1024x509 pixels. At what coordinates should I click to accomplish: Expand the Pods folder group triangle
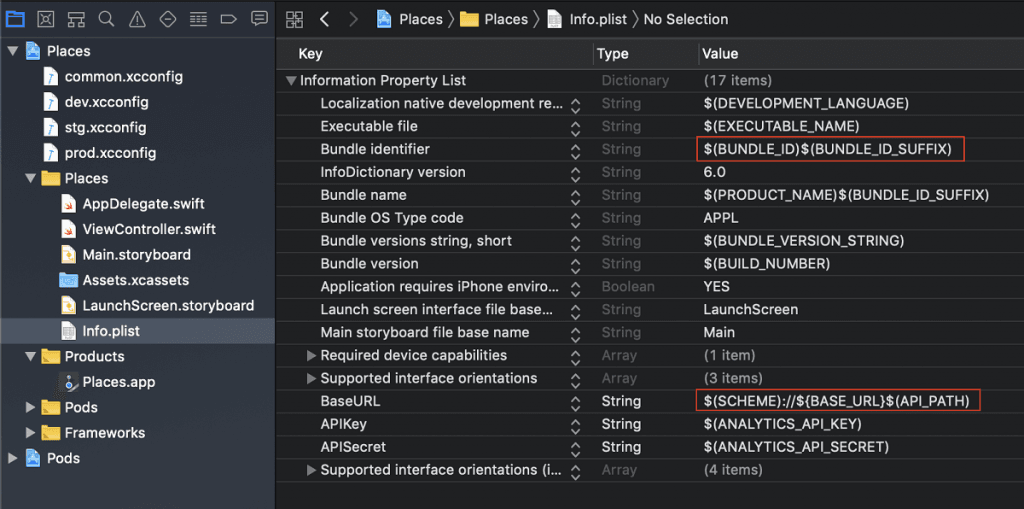[x=30, y=408]
